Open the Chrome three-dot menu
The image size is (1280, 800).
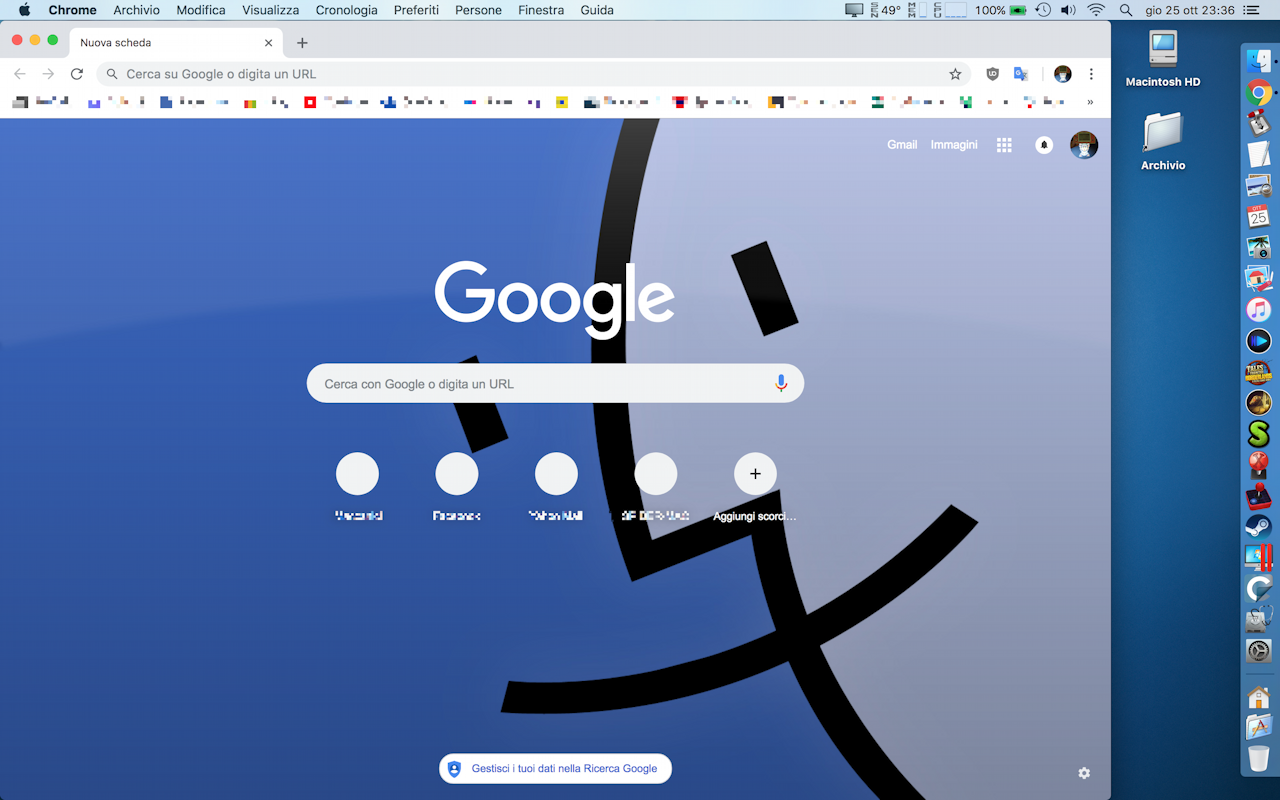1091,74
